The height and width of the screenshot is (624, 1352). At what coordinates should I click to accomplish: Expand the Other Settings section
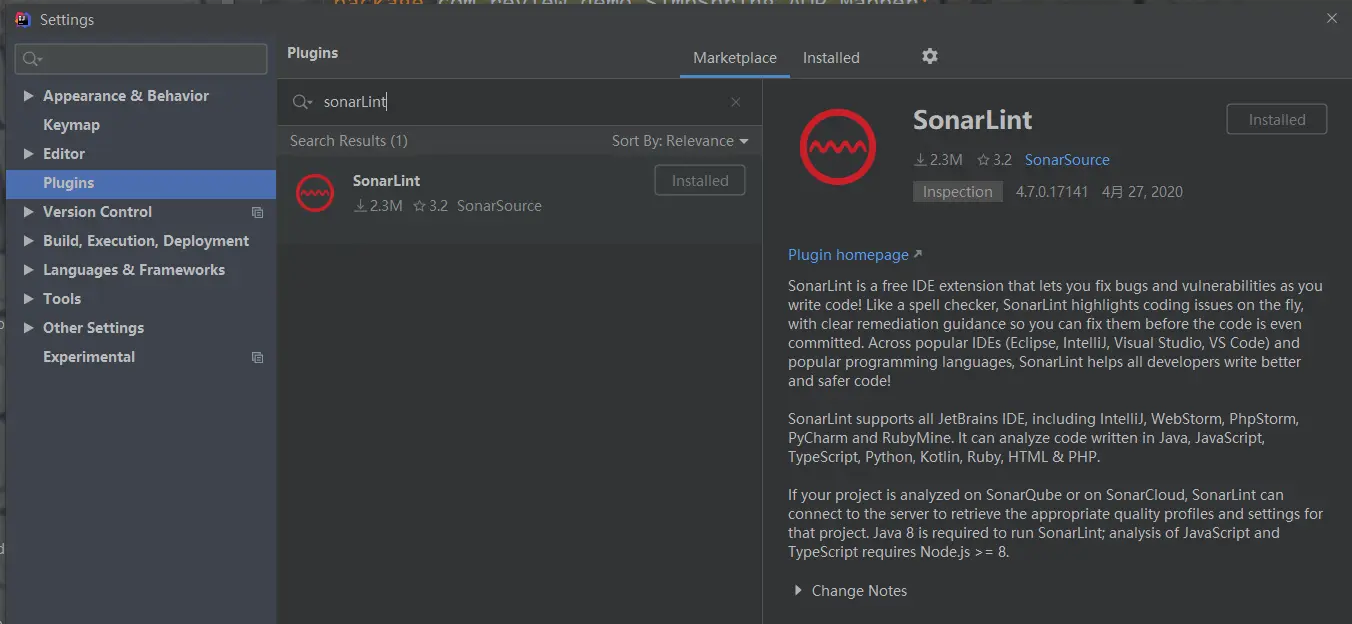click(28, 328)
